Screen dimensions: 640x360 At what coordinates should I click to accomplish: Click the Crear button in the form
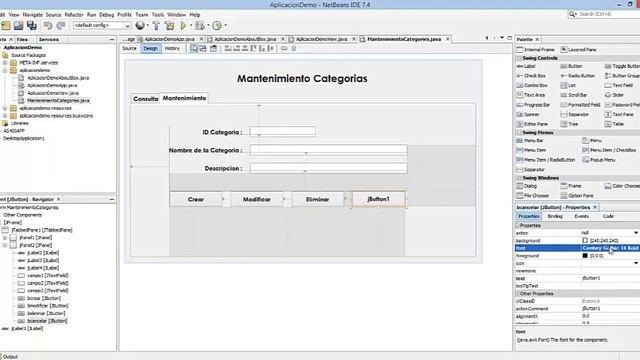coord(196,200)
